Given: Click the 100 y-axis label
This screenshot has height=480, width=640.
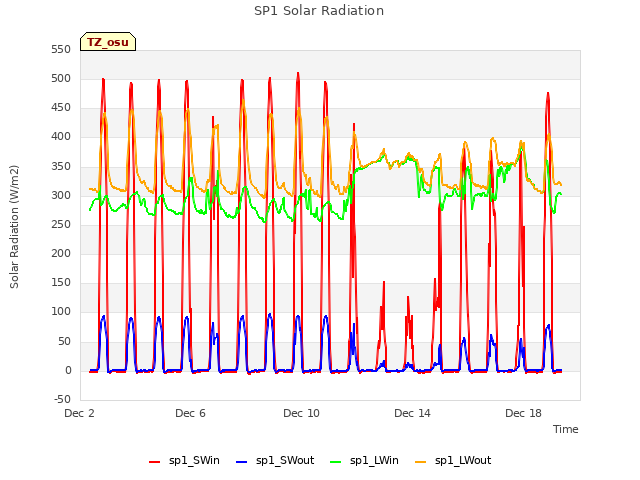Looking at the screenshot, I should (61, 312).
